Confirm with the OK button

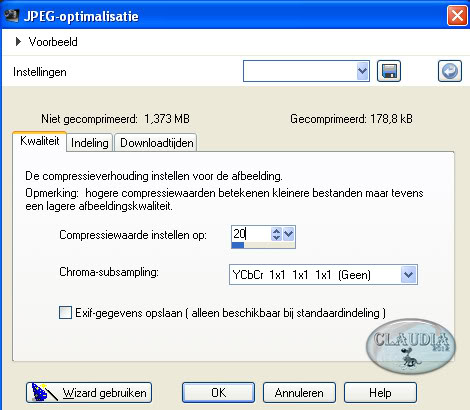pyautogui.click(x=218, y=392)
